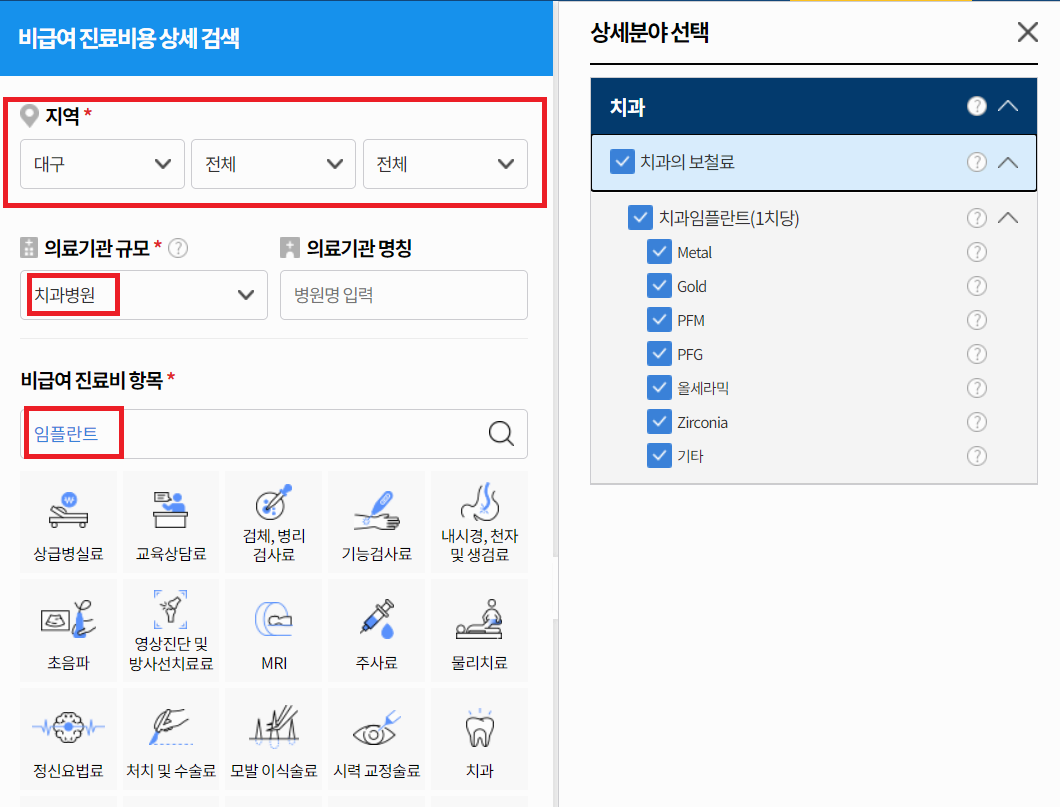Open the 대구 region dropdown
1060x807 pixels.
click(102, 164)
